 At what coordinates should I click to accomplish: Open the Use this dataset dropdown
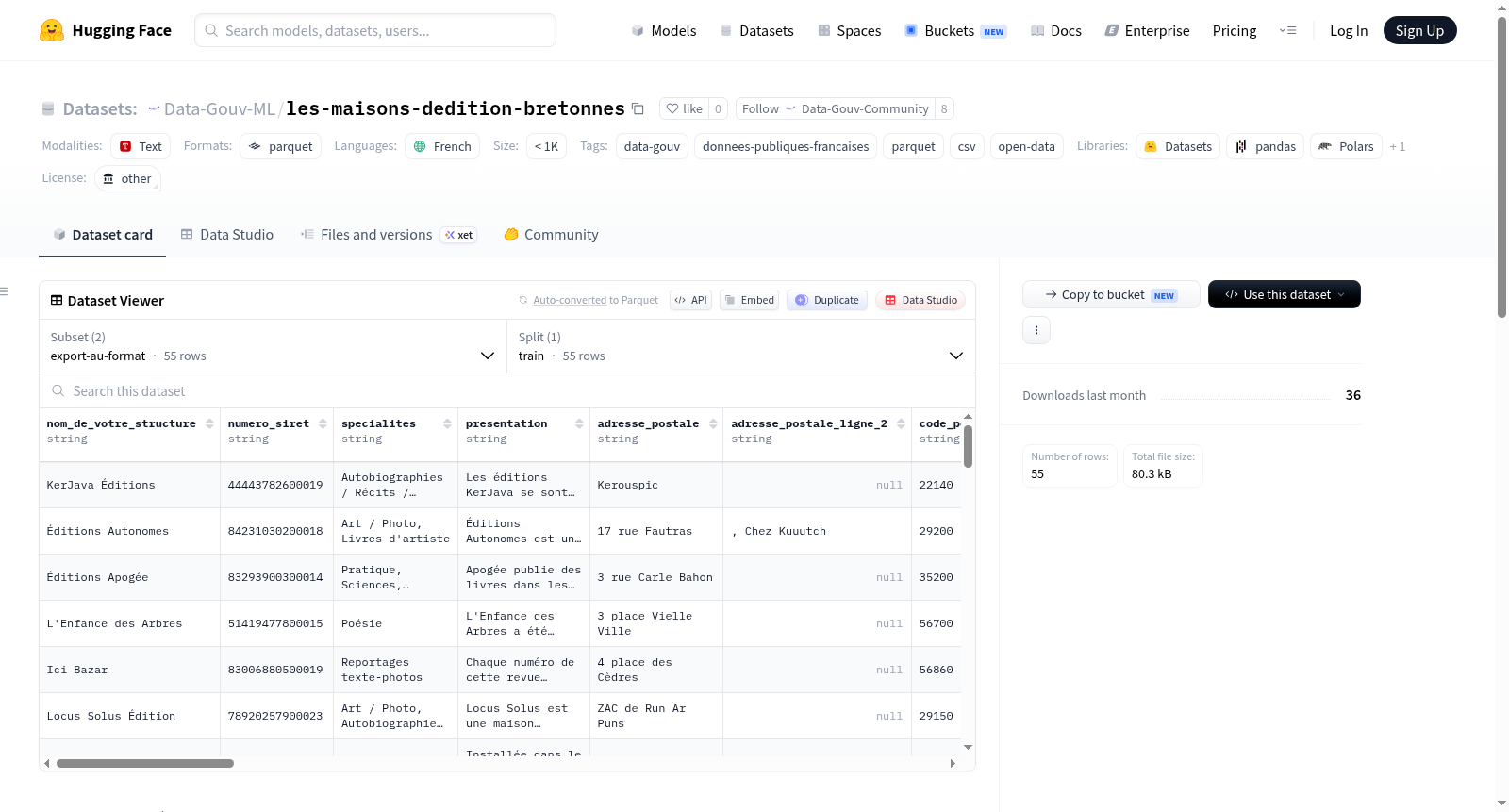pos(1284,294)
